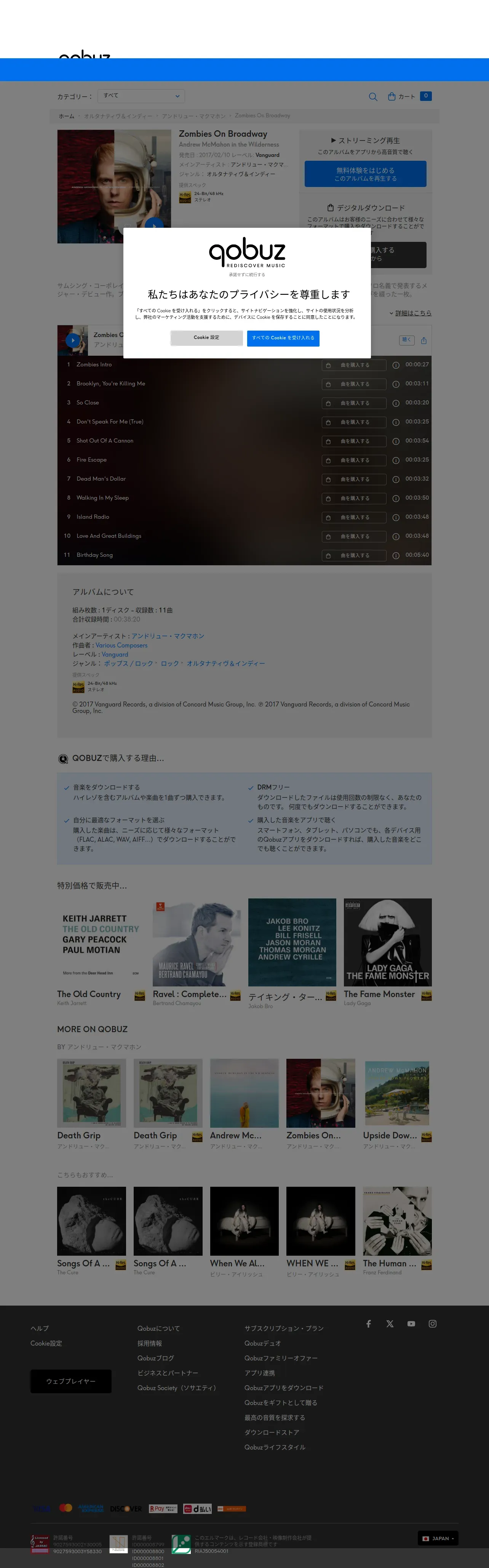Show info icon for Walking In My Sleep
Image resolution: width=489 pixels, height=1568 pixels.
pyautogui.click(x=396, y=499)
